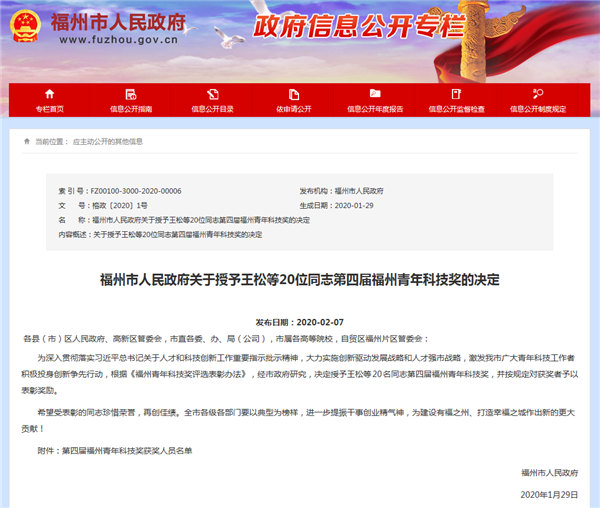The image size is (600, 508).
Task: Go to 信息公开年度报告 menu label
Action: coord(376,109)
